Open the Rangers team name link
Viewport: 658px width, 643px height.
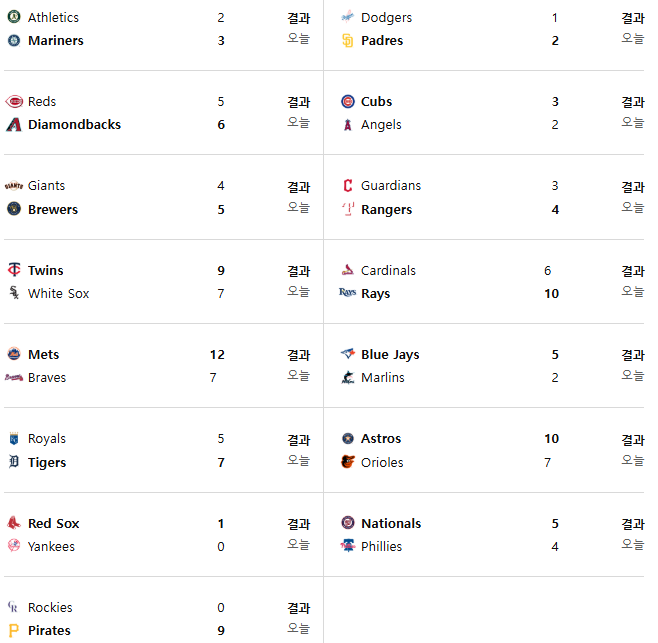386,210
